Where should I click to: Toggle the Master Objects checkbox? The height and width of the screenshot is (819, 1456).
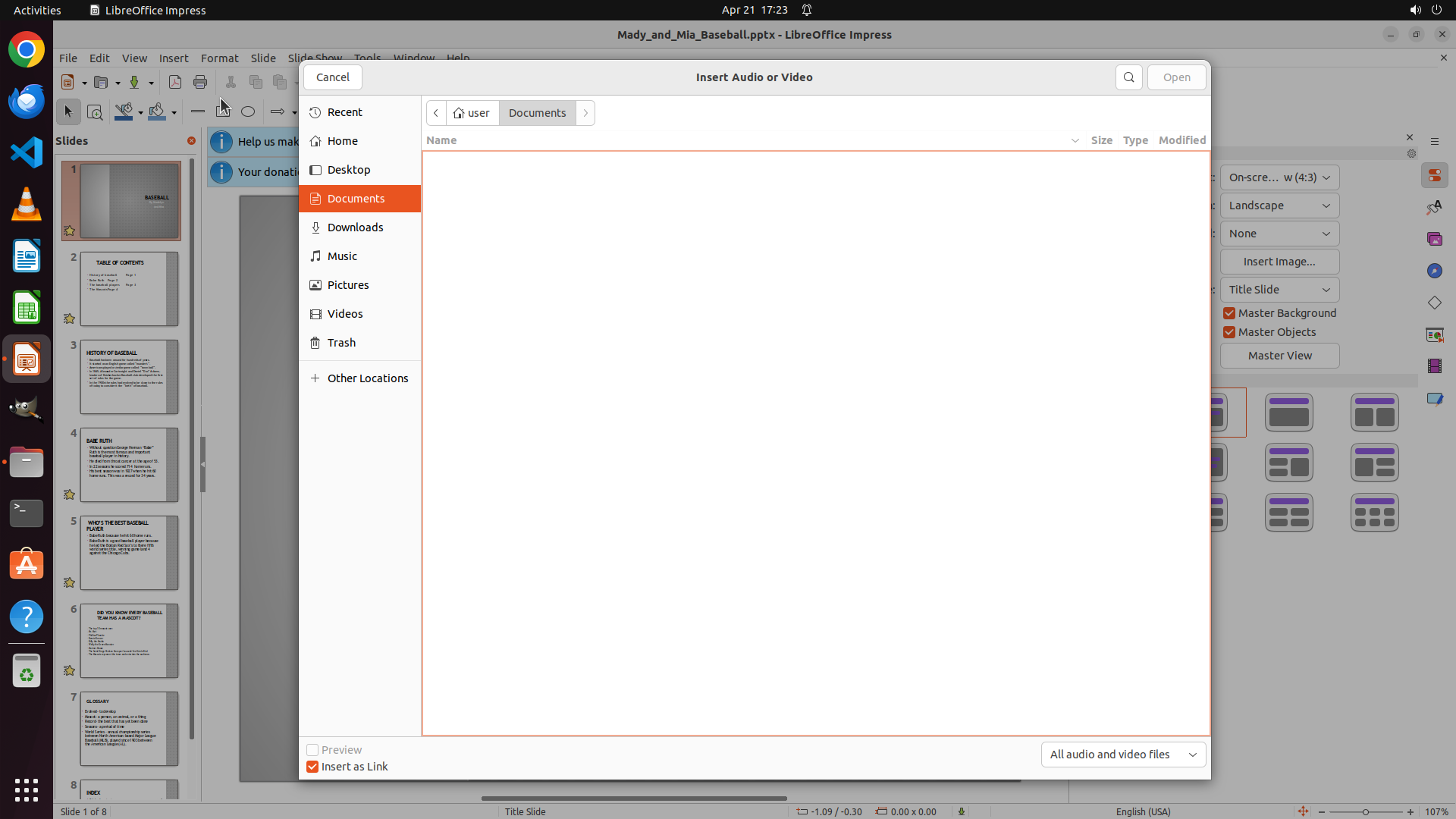pyautogui.click(x=1229, y=332)
